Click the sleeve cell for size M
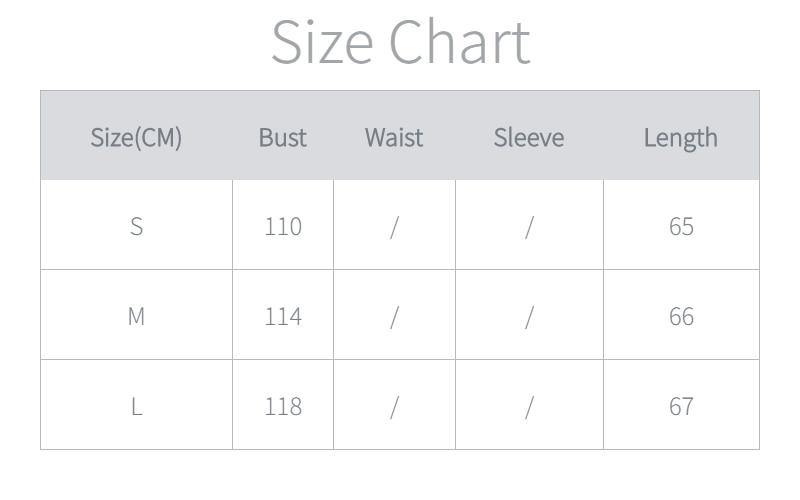 coord(529,316)
